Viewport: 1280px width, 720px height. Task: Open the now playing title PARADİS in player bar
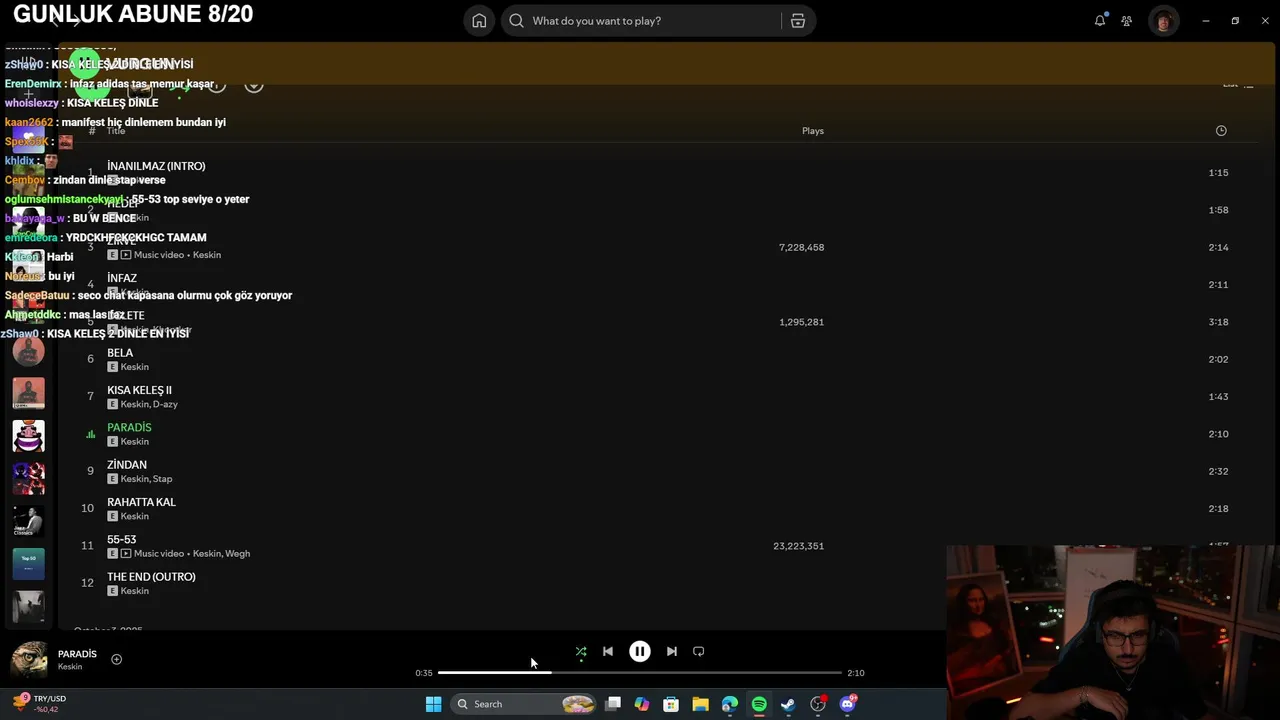click(x=77, y=654)
